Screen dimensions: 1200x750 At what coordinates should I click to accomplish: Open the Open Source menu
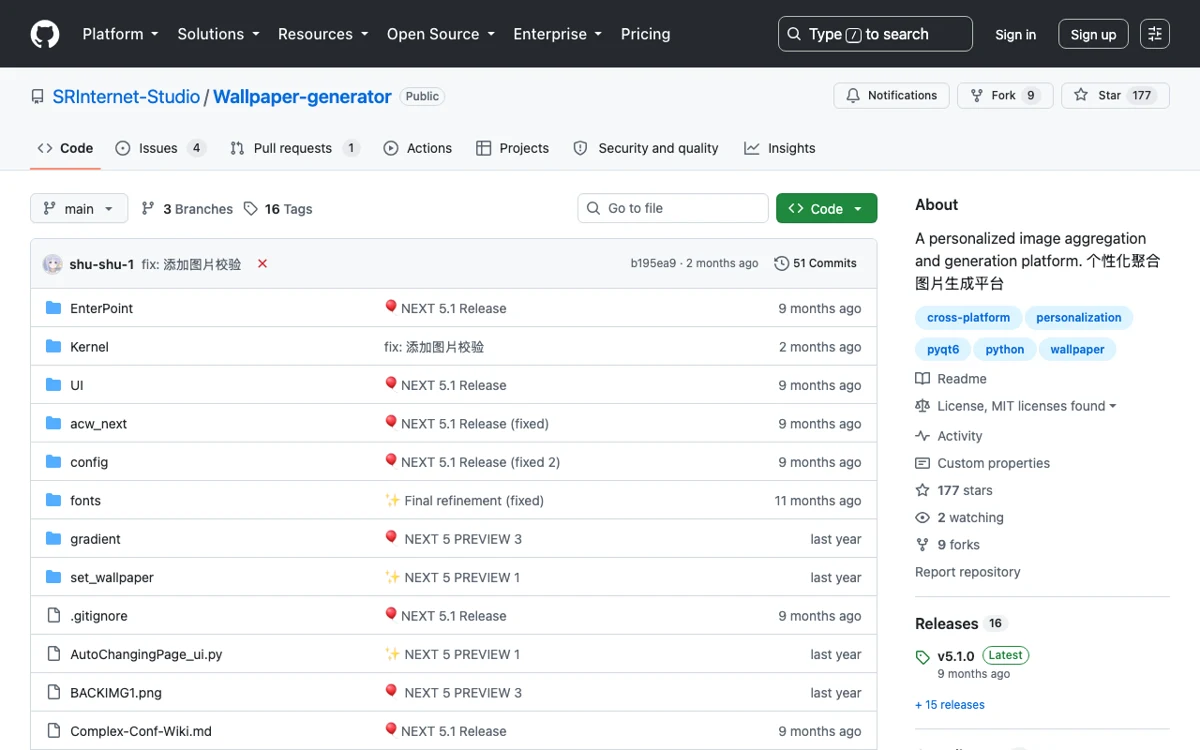(x=441, y=34)
